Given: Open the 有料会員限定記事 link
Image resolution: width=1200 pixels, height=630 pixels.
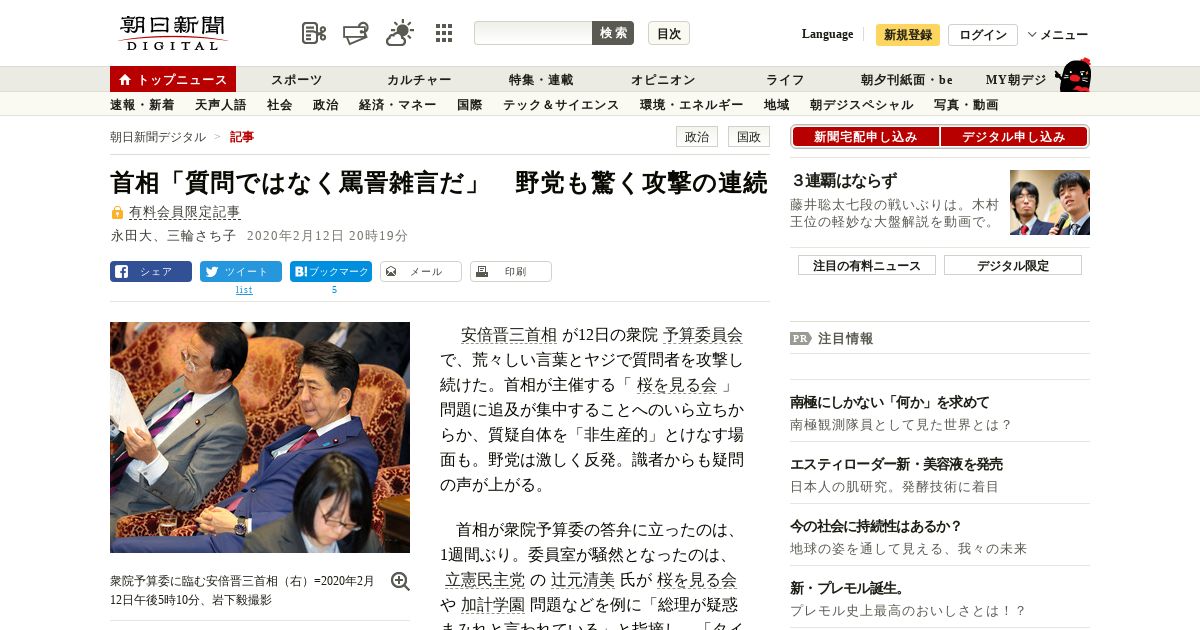Looking at the screenshot, I should point(185,212).
